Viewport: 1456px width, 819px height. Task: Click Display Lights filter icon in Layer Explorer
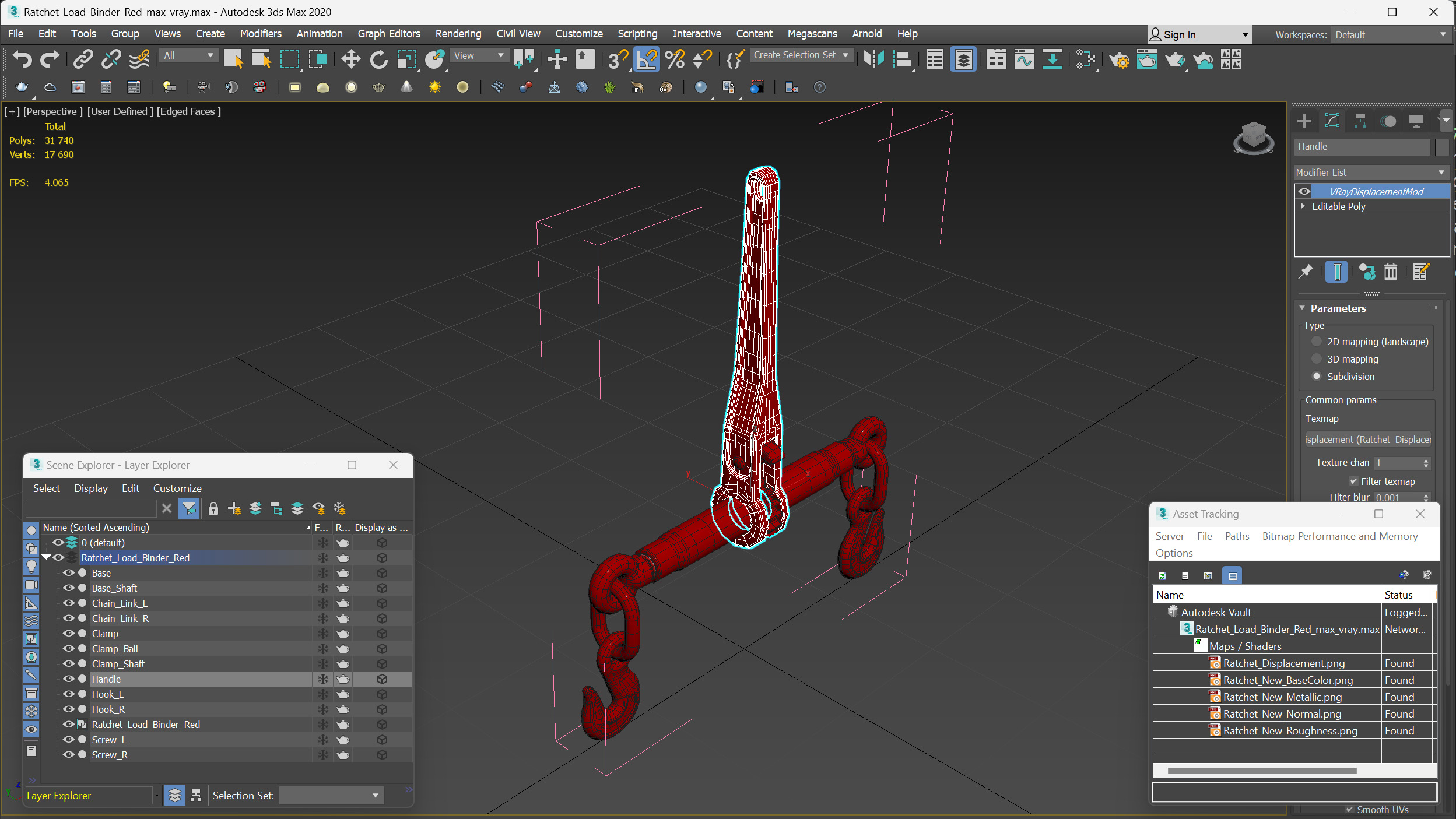31,566
